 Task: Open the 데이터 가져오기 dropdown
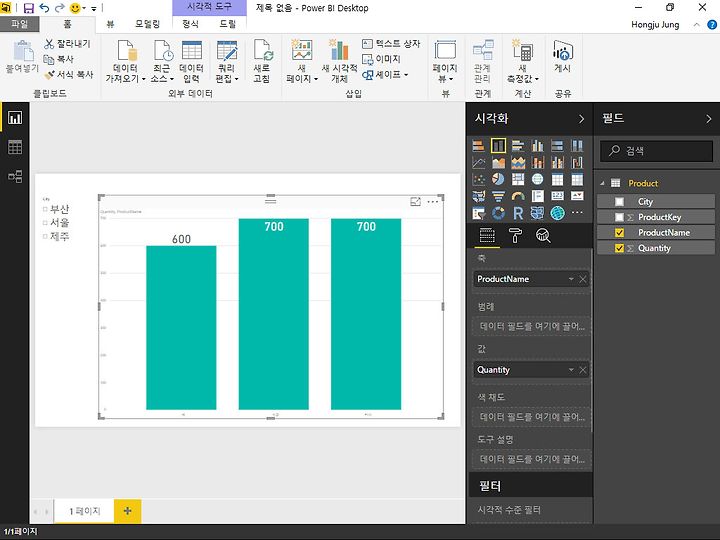click(x=125, y=62)
